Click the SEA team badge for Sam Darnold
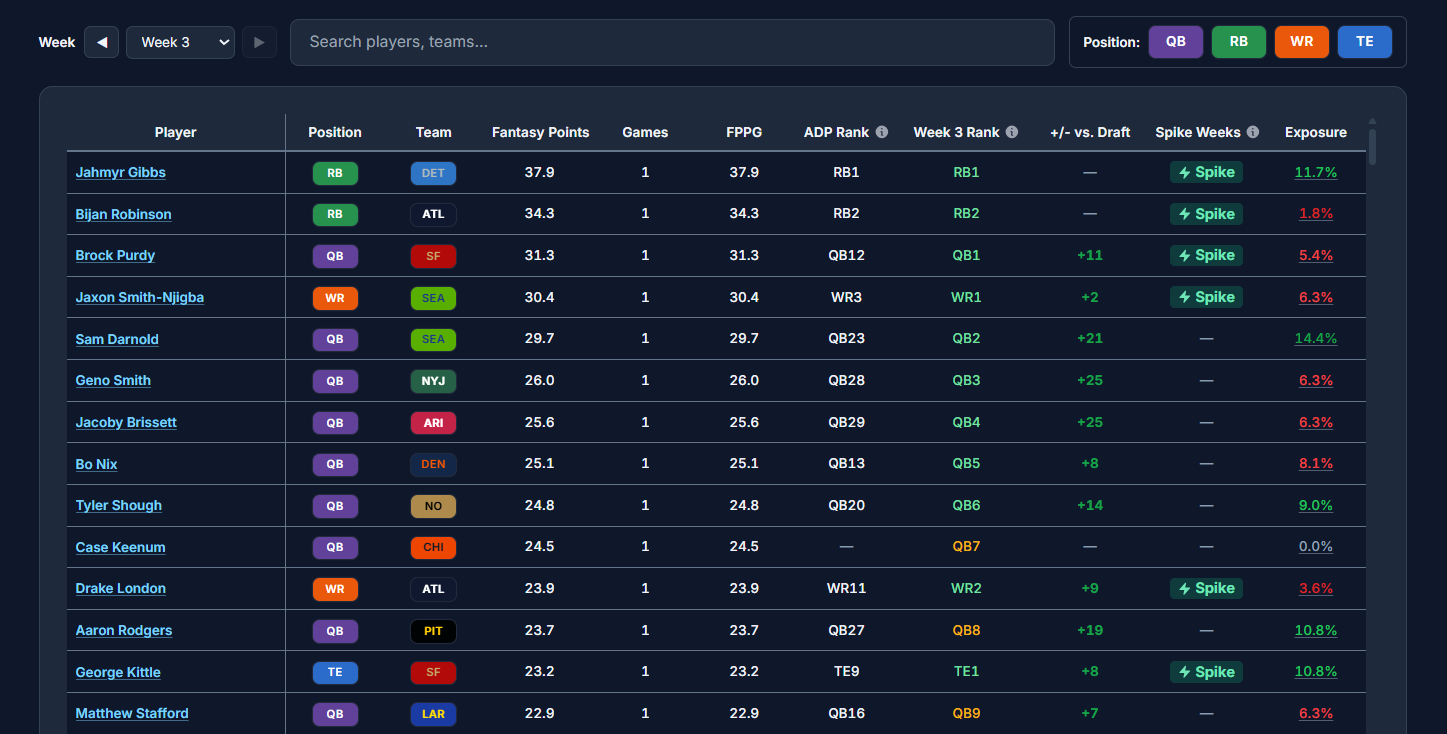The image size is (1447, 734). 433,339
